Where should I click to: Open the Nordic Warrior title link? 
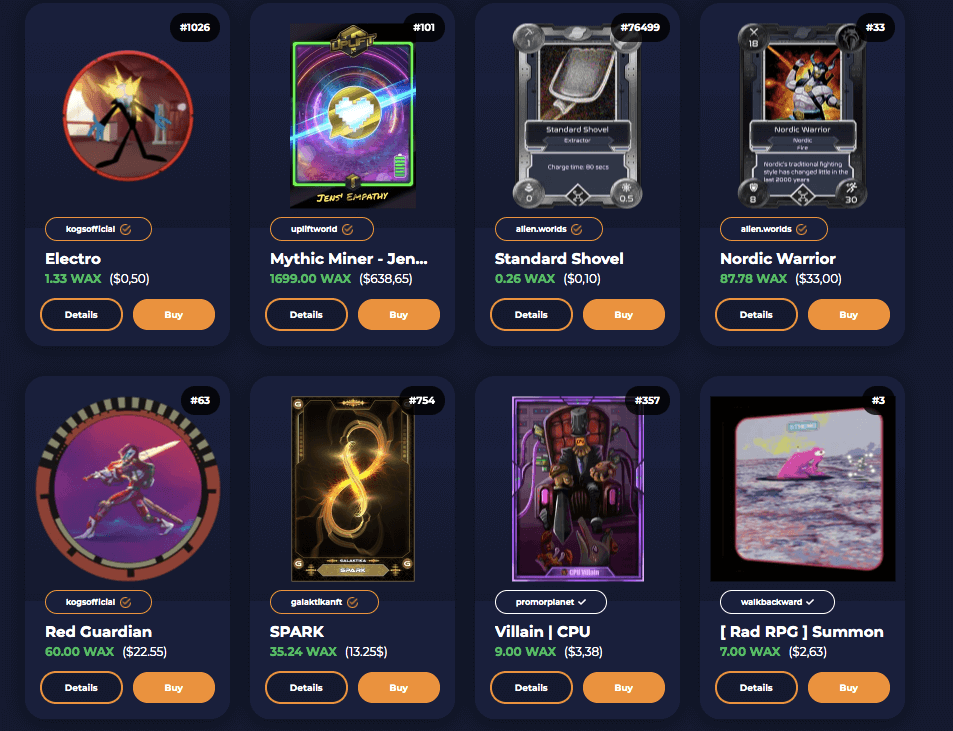(x=778, y=259)
